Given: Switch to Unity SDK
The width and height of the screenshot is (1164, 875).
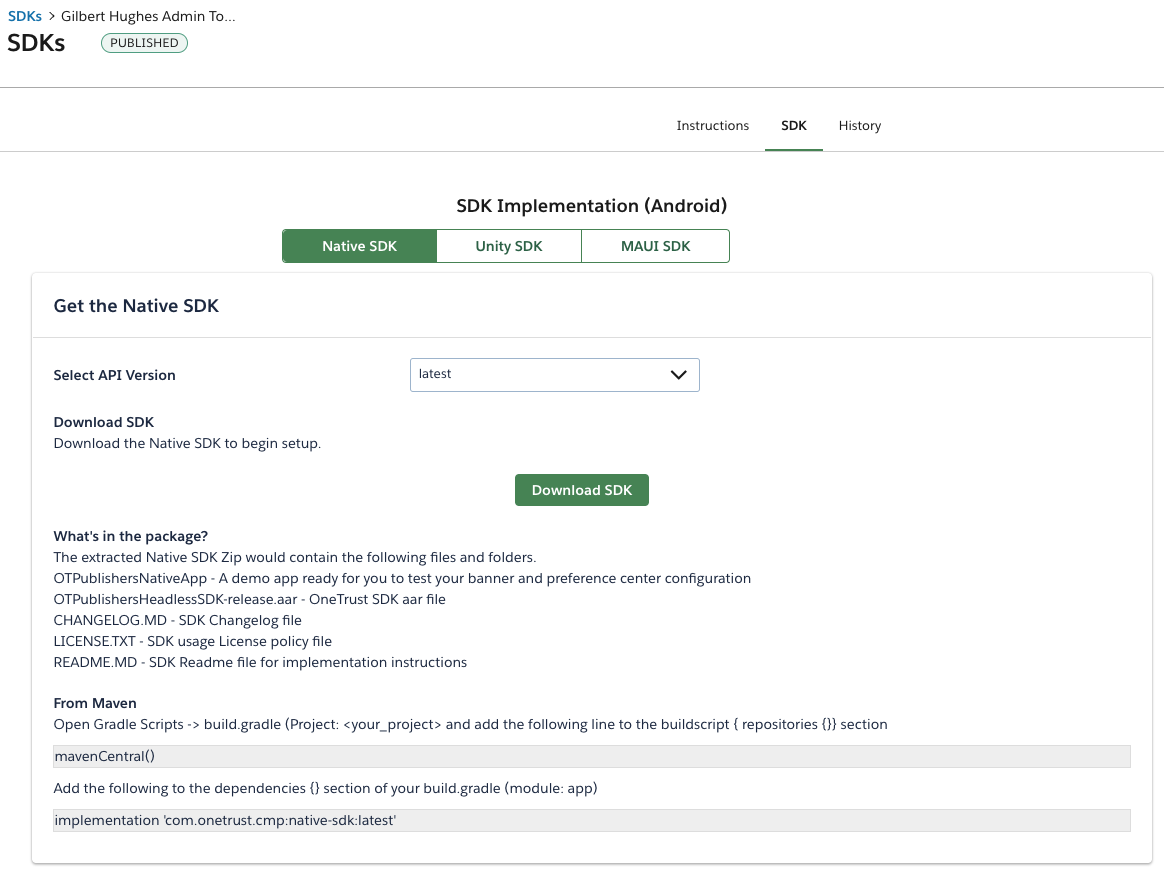Looking at the screenshot, I should (x=509, y=246).
